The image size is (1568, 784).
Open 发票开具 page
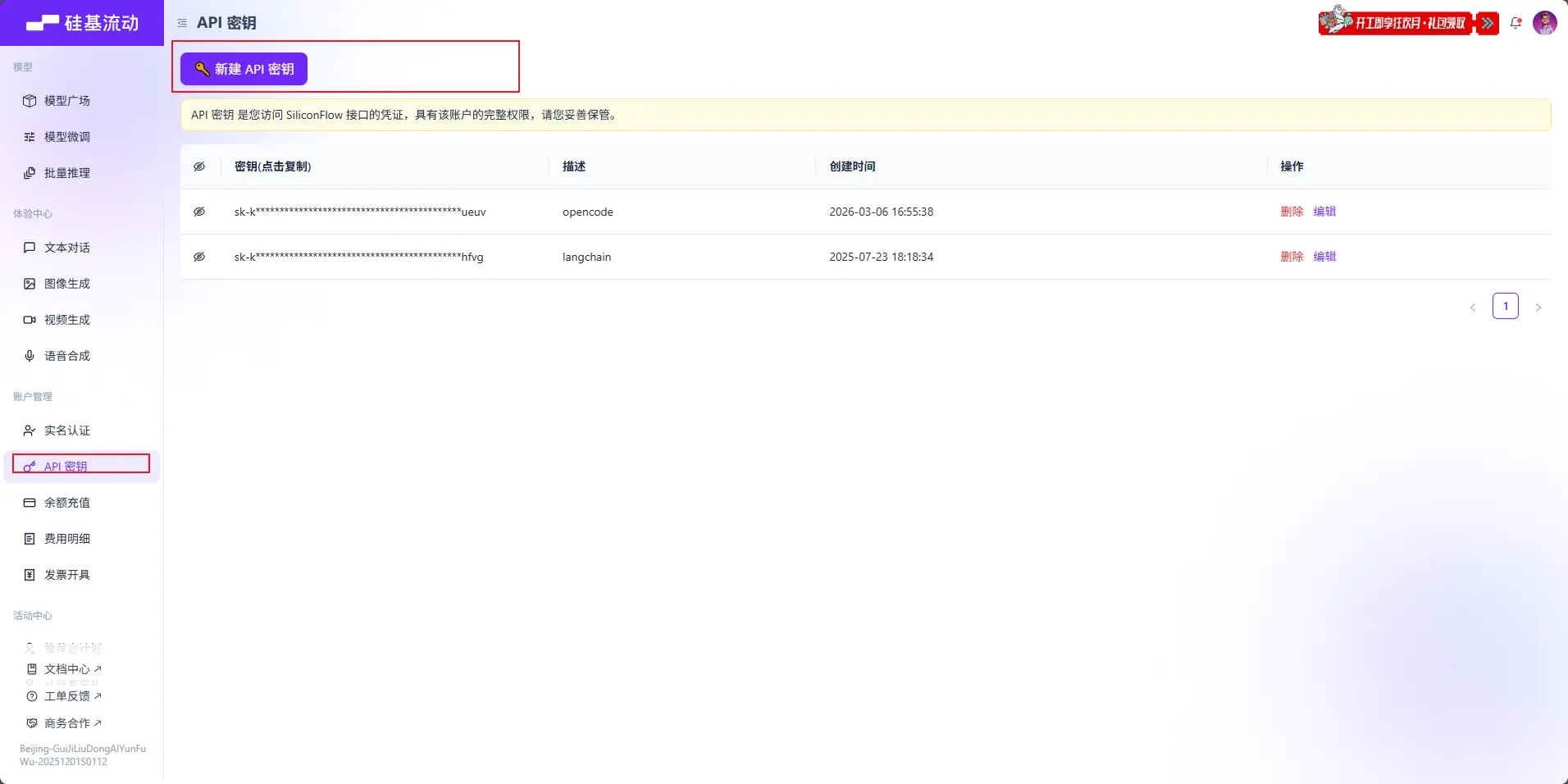pyautogui.click(x=82, y=575)
